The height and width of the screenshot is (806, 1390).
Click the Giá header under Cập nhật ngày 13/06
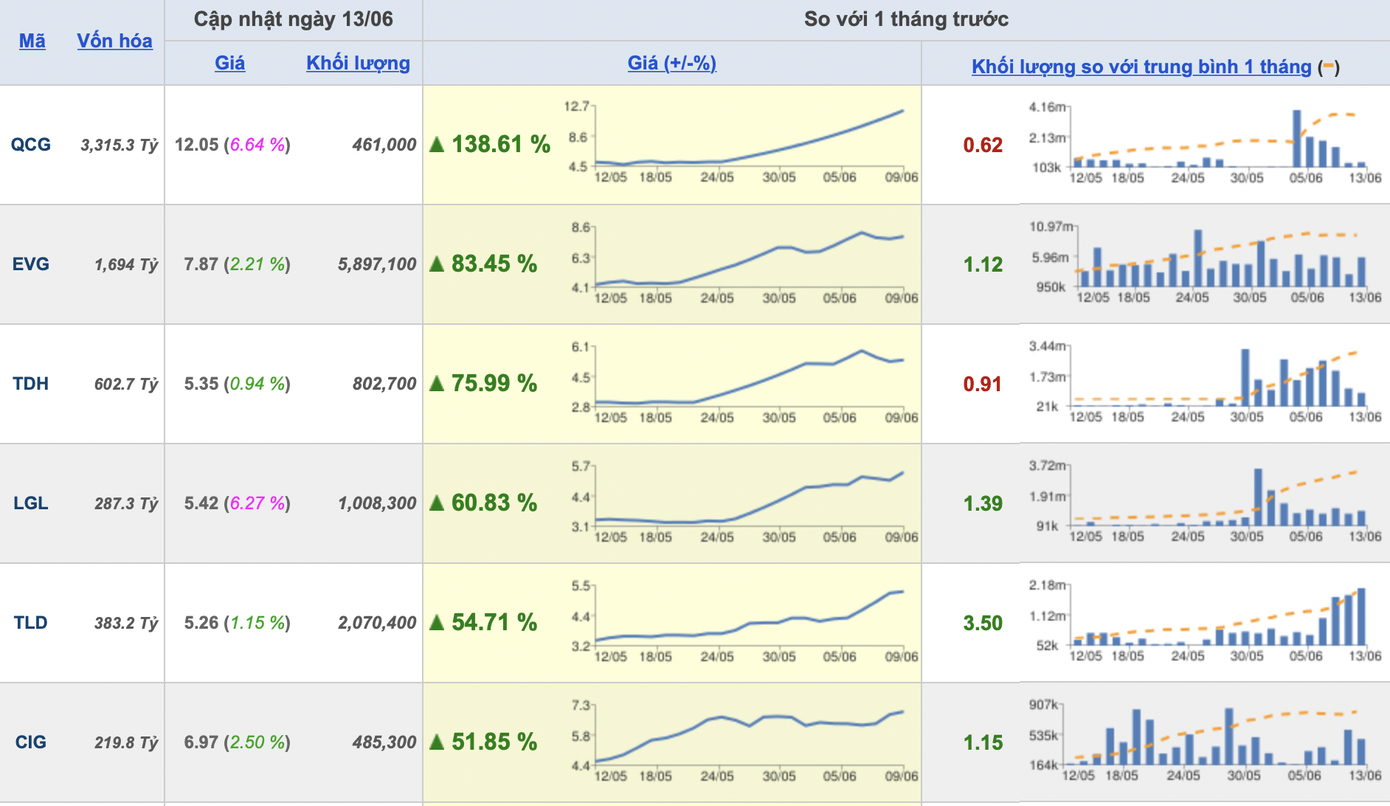pyautogui.click(x=230, y=63)
